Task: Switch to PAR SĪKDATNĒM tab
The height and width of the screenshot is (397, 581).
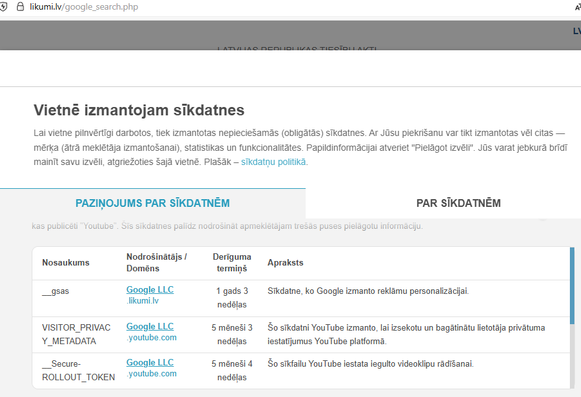Action: tap(458, 203)
